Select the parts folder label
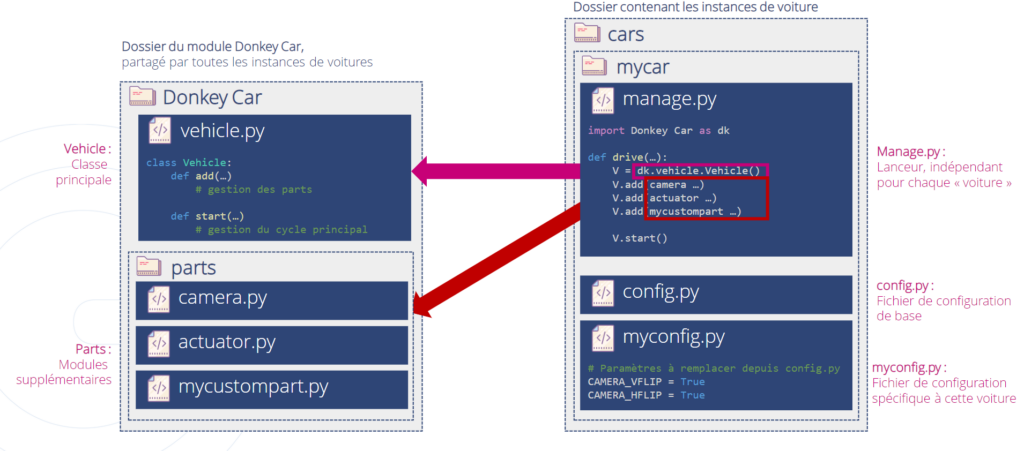This screenshot has height=451, width=1024. pos(193,268)
